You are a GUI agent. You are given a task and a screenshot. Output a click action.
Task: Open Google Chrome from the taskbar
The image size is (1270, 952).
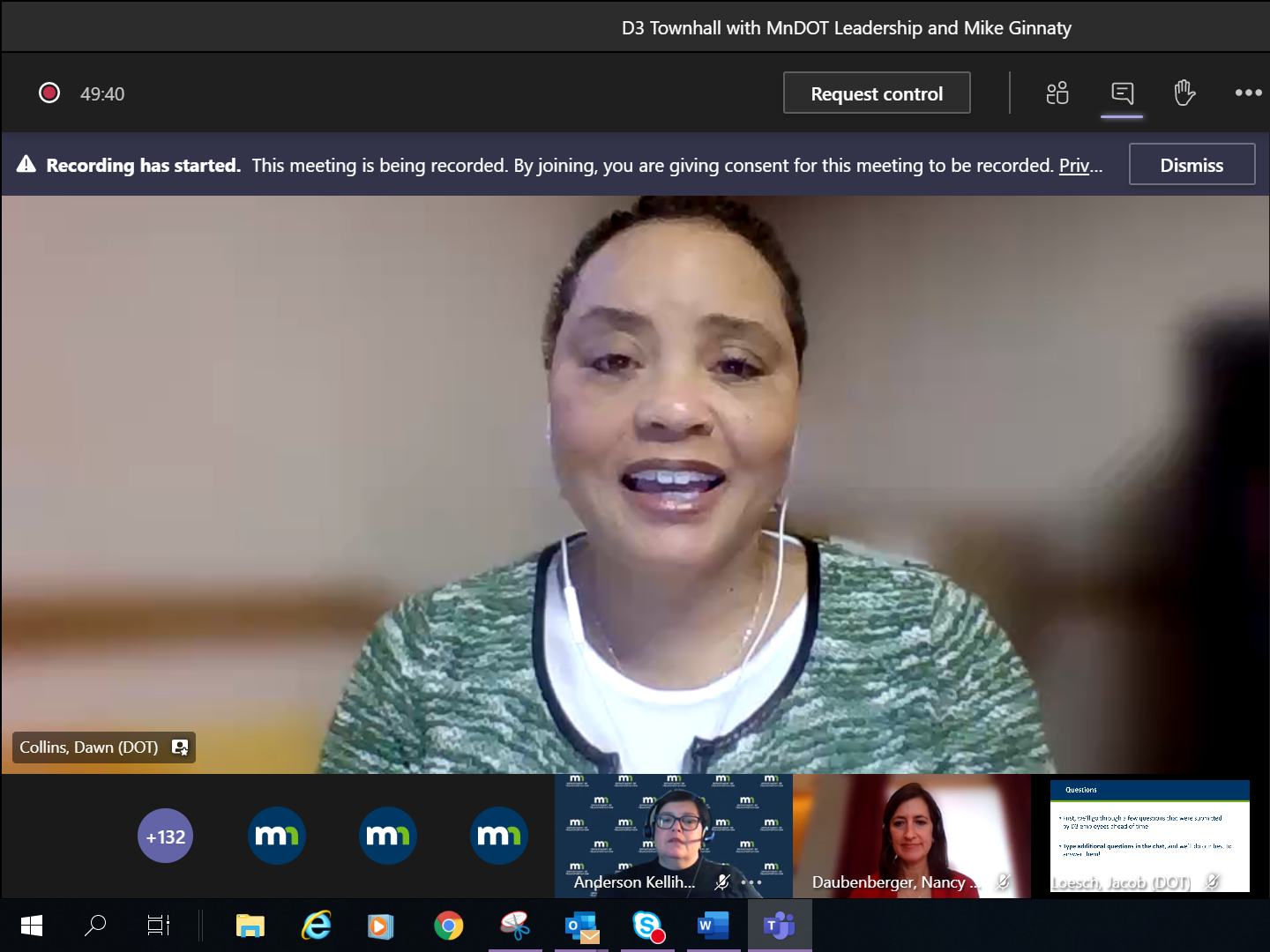click(448, 926)
